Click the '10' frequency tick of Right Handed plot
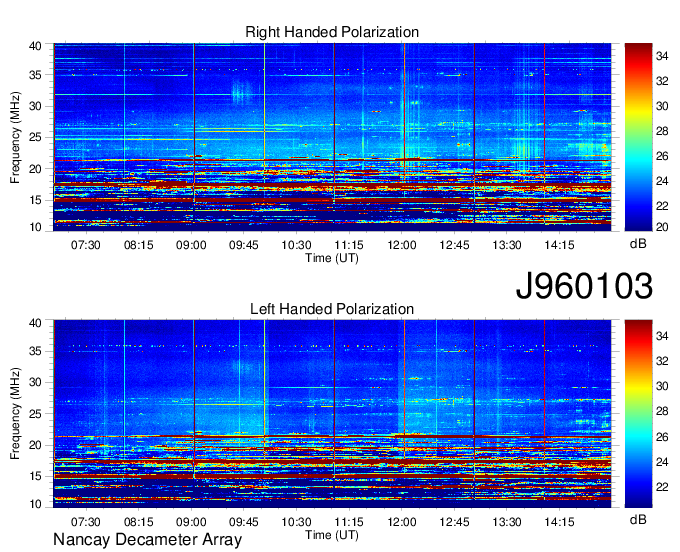The width and height of the screenshot is (680, 552). (x=36, y=227)
